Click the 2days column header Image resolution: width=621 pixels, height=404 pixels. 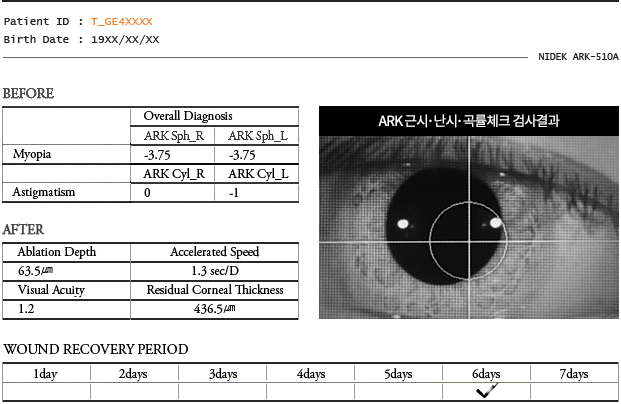[133, 373]
